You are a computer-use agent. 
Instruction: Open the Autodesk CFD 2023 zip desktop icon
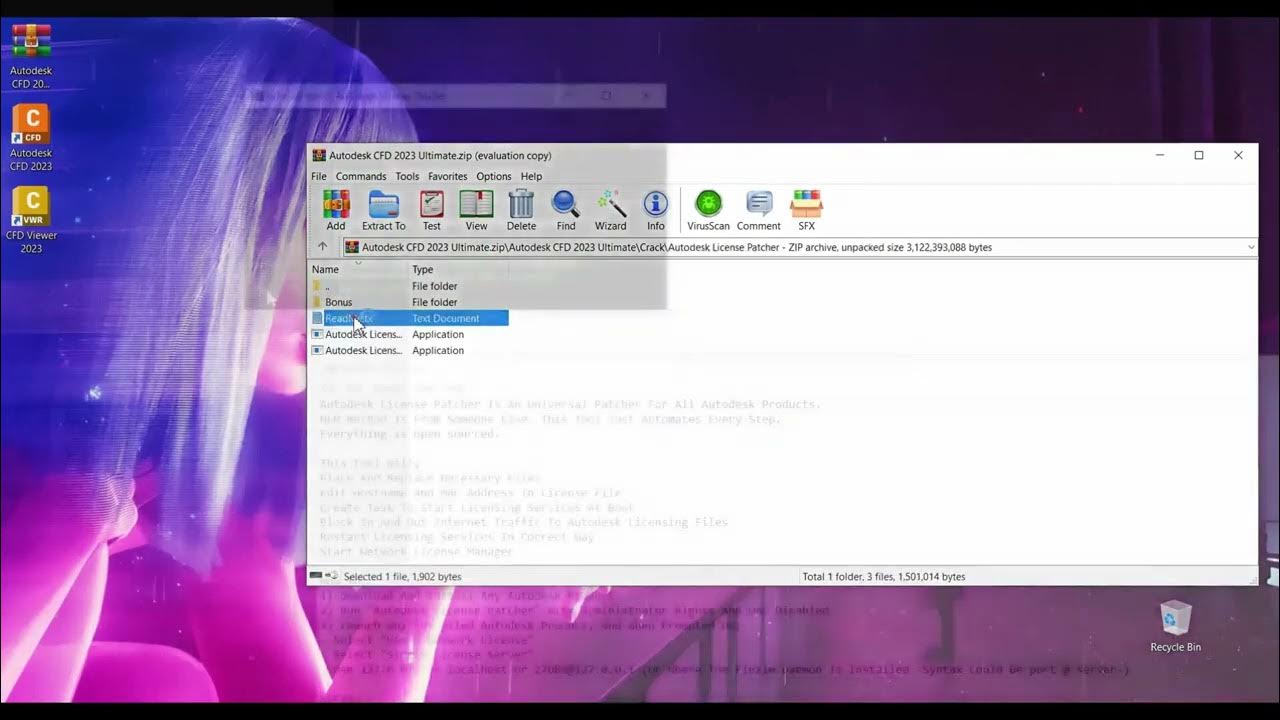(31, 56)
